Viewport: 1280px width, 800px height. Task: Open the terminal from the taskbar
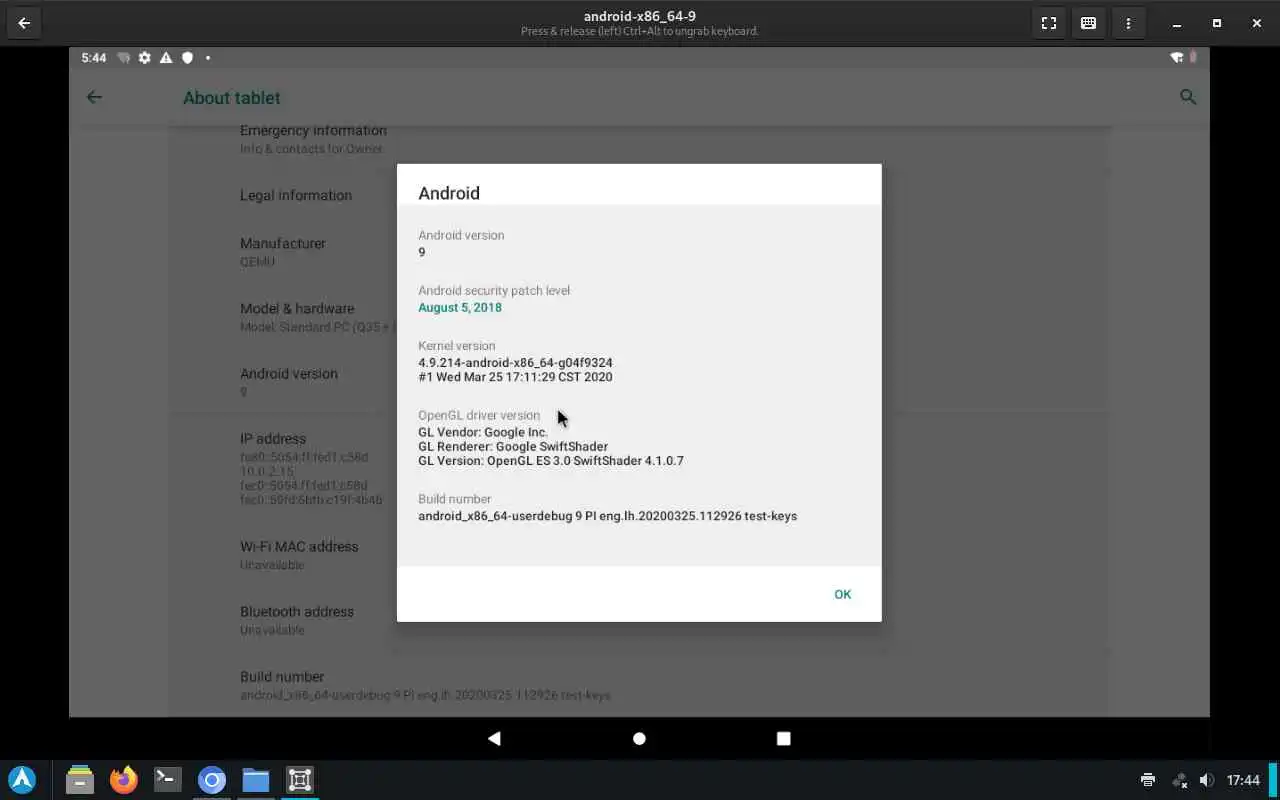(x=167, y=779)
